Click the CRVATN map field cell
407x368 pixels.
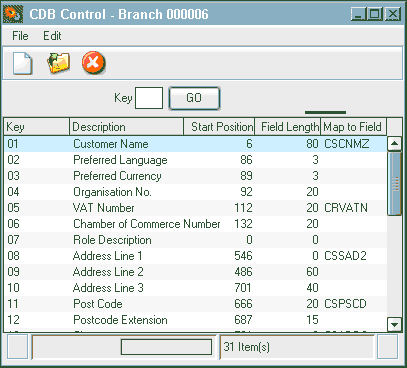(346, 208)
